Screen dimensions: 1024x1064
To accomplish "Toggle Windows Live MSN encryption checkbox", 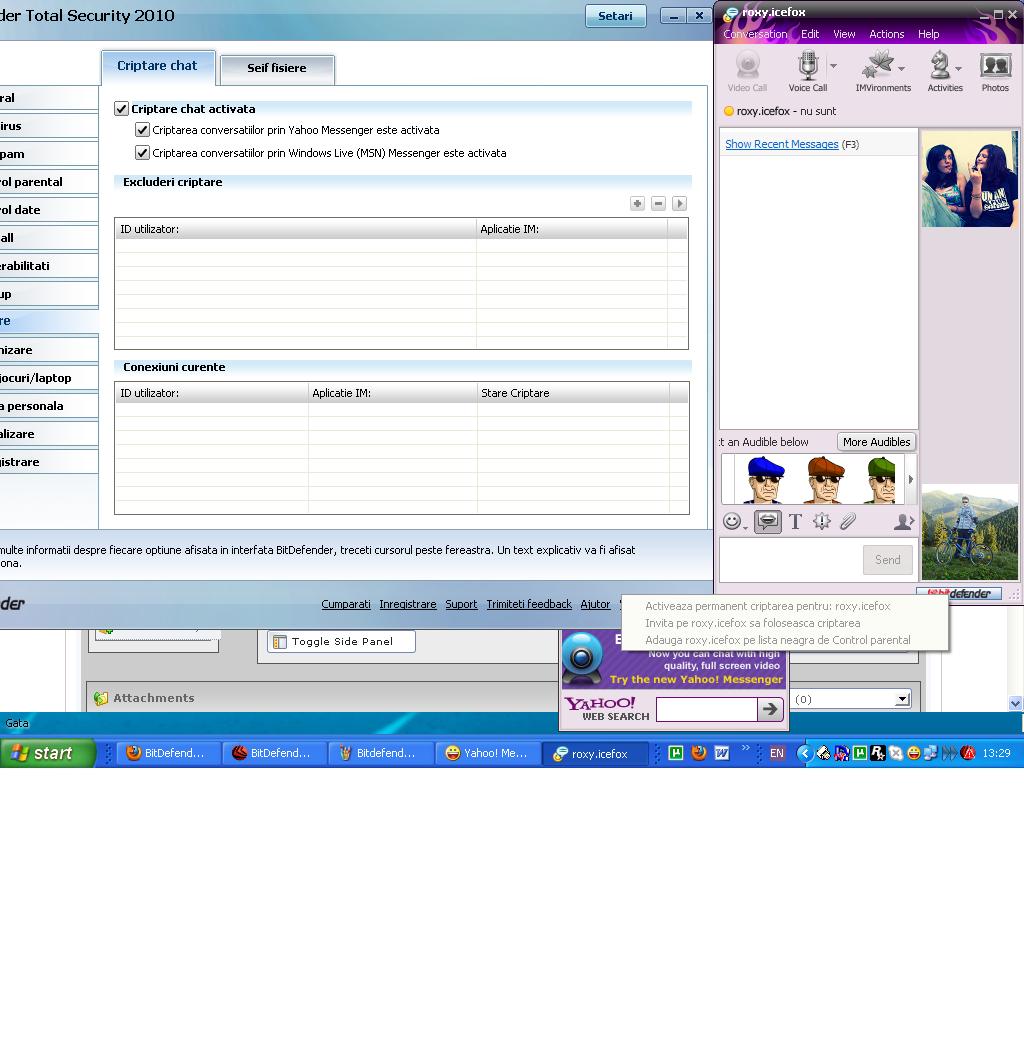I will 142,153.
